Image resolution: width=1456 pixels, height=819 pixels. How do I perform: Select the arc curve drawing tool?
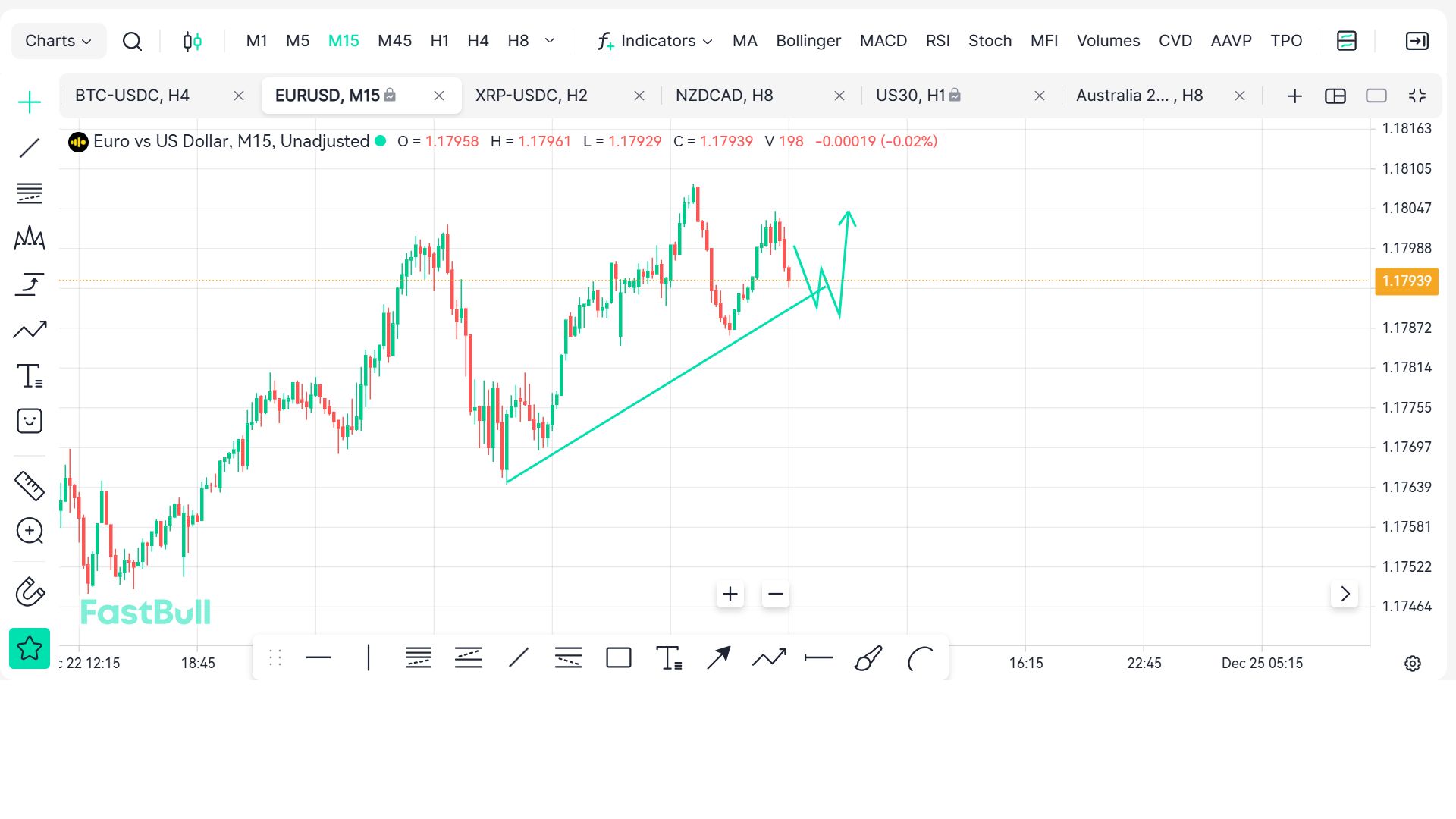click(x=920, y=658)
